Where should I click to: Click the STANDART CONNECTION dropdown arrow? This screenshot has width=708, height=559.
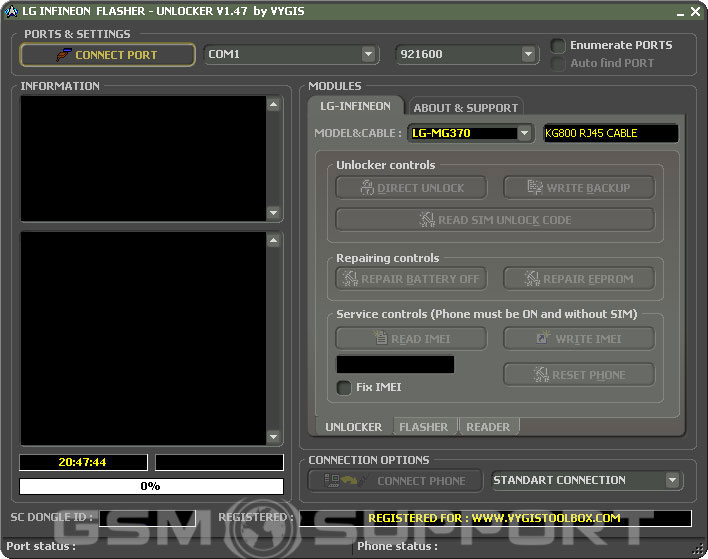click(672, 480)
